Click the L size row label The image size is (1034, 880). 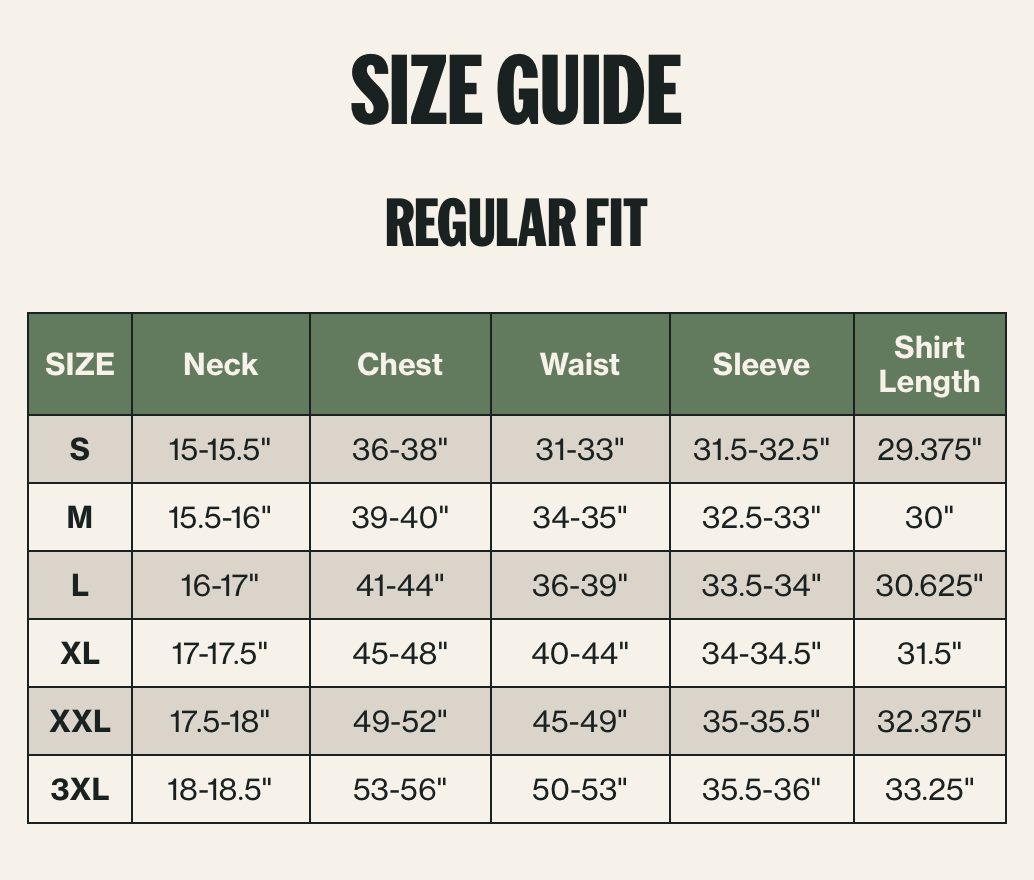[80, 585]
